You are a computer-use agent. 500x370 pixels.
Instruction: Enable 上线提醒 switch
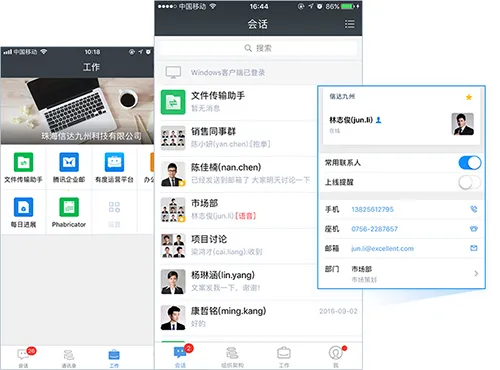click(470, 182)
